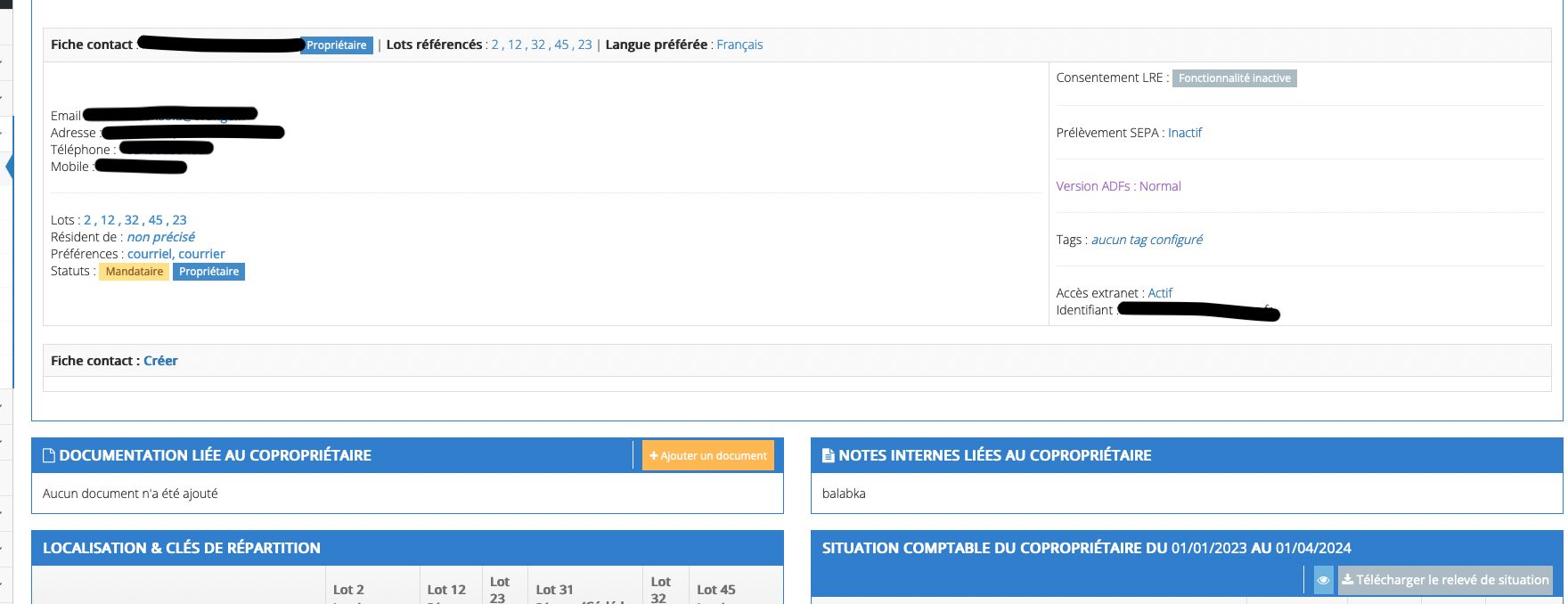Screen dimensions: 1568x604
Task: Click lot 2 in the Lots line
Action: point(87,220)
